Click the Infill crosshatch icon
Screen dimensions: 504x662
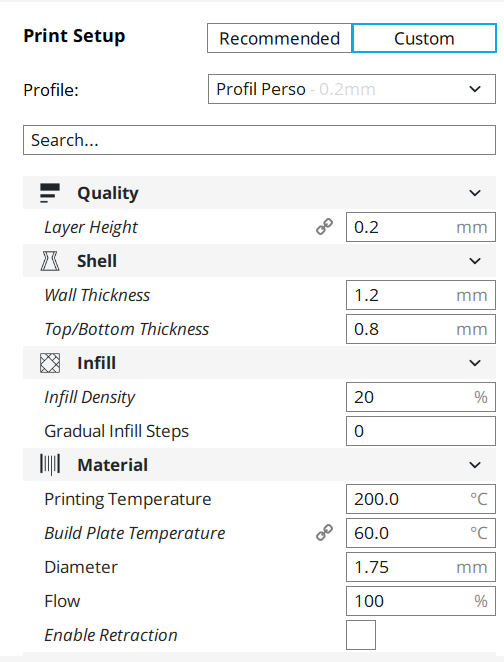[50, 363]
